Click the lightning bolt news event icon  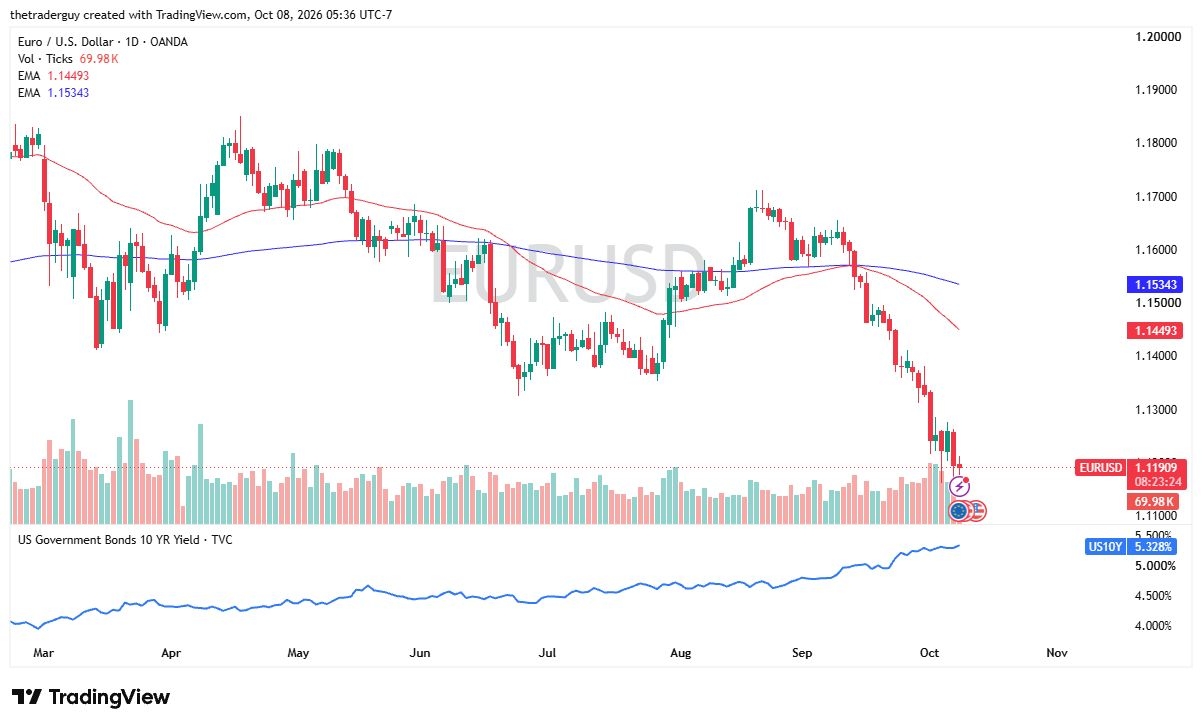click(959, 487)
